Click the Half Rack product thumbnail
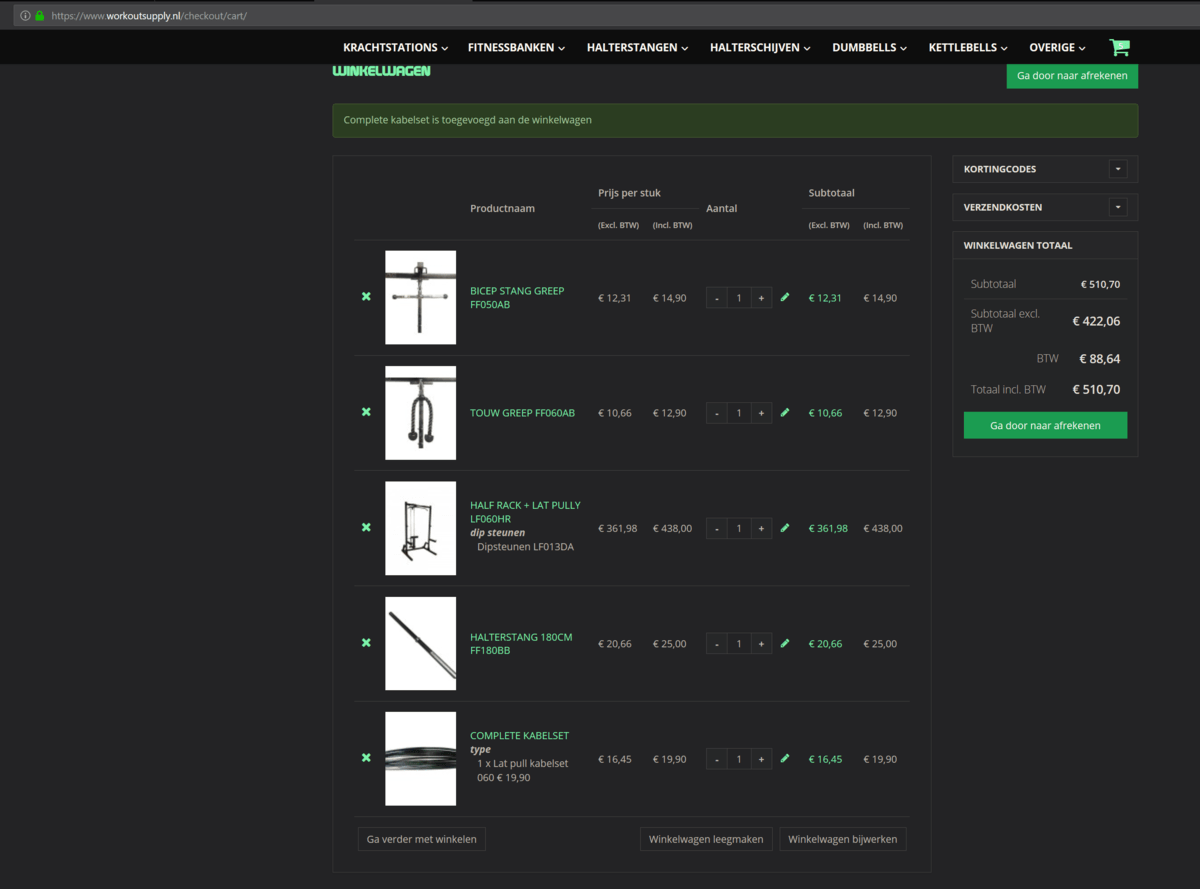Viewport: 1200px width, 889px height. (x=420, y=528)
